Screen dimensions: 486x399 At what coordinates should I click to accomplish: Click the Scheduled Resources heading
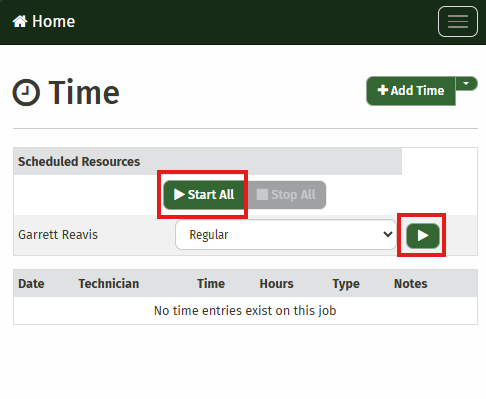(79, 162)
